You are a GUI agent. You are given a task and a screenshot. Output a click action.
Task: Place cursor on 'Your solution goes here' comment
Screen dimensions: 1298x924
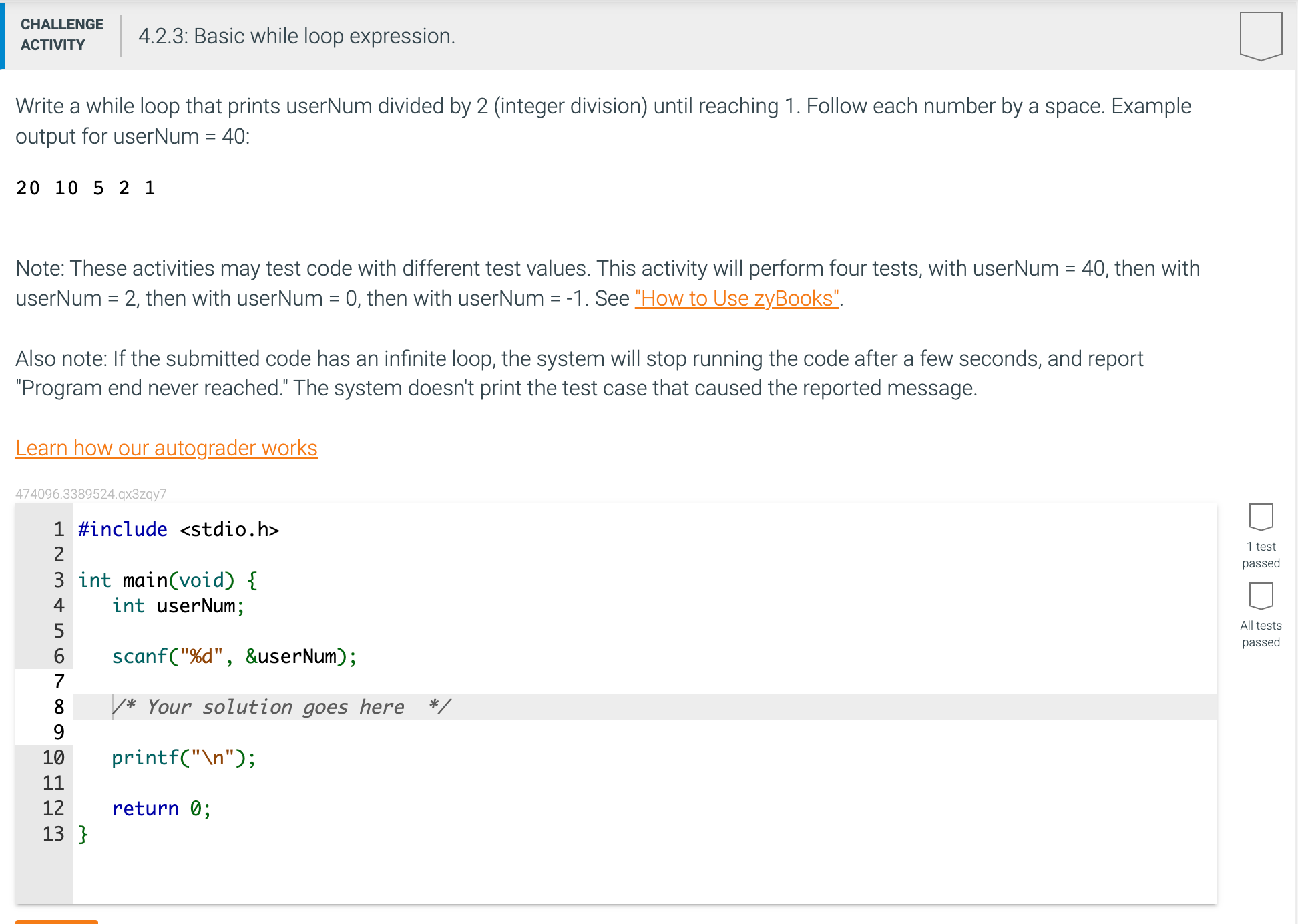(280, 707)
